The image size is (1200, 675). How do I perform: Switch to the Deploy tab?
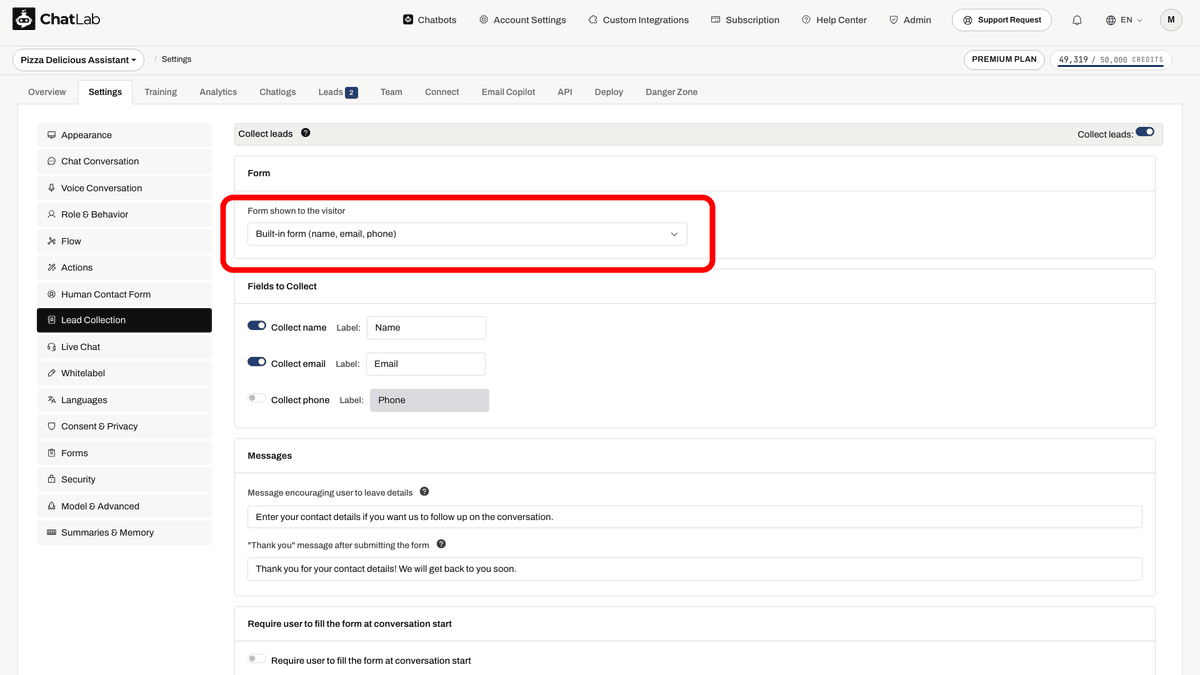pyautogui.click(x=609, y=92)
